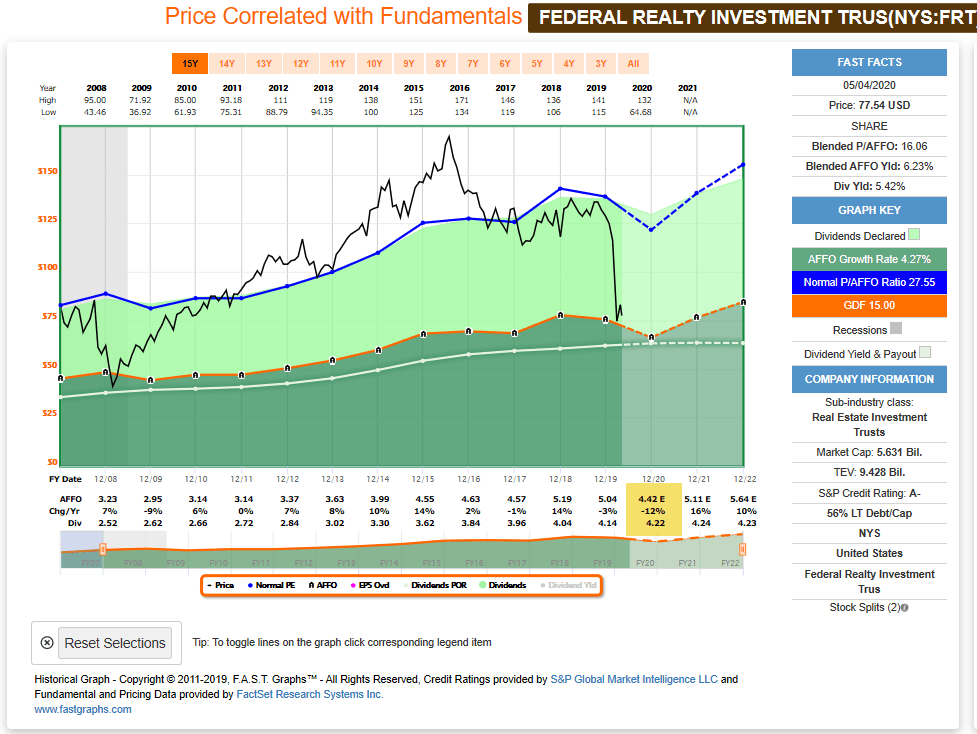Choose the 12Y time range tab

(300, 64)
